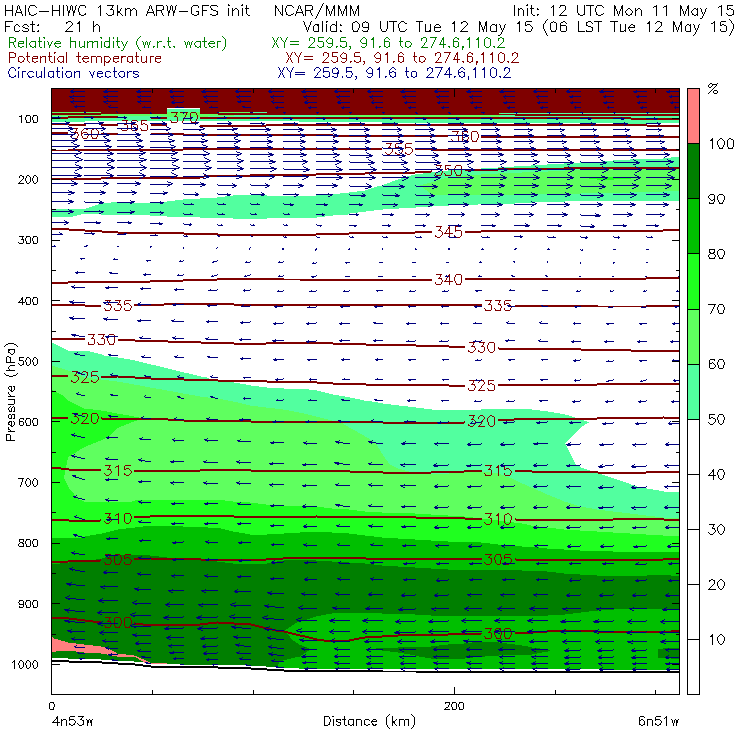Click the 340 contour label
740x740 pixels.
tap(448, 279)
